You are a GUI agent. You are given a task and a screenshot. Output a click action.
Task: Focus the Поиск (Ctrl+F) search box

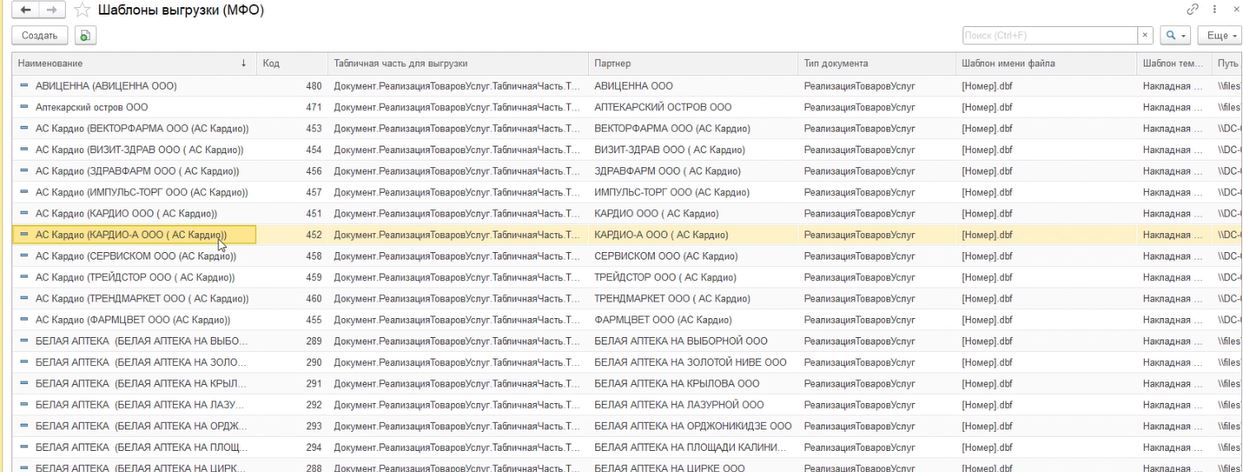(x=1049, y=35)
